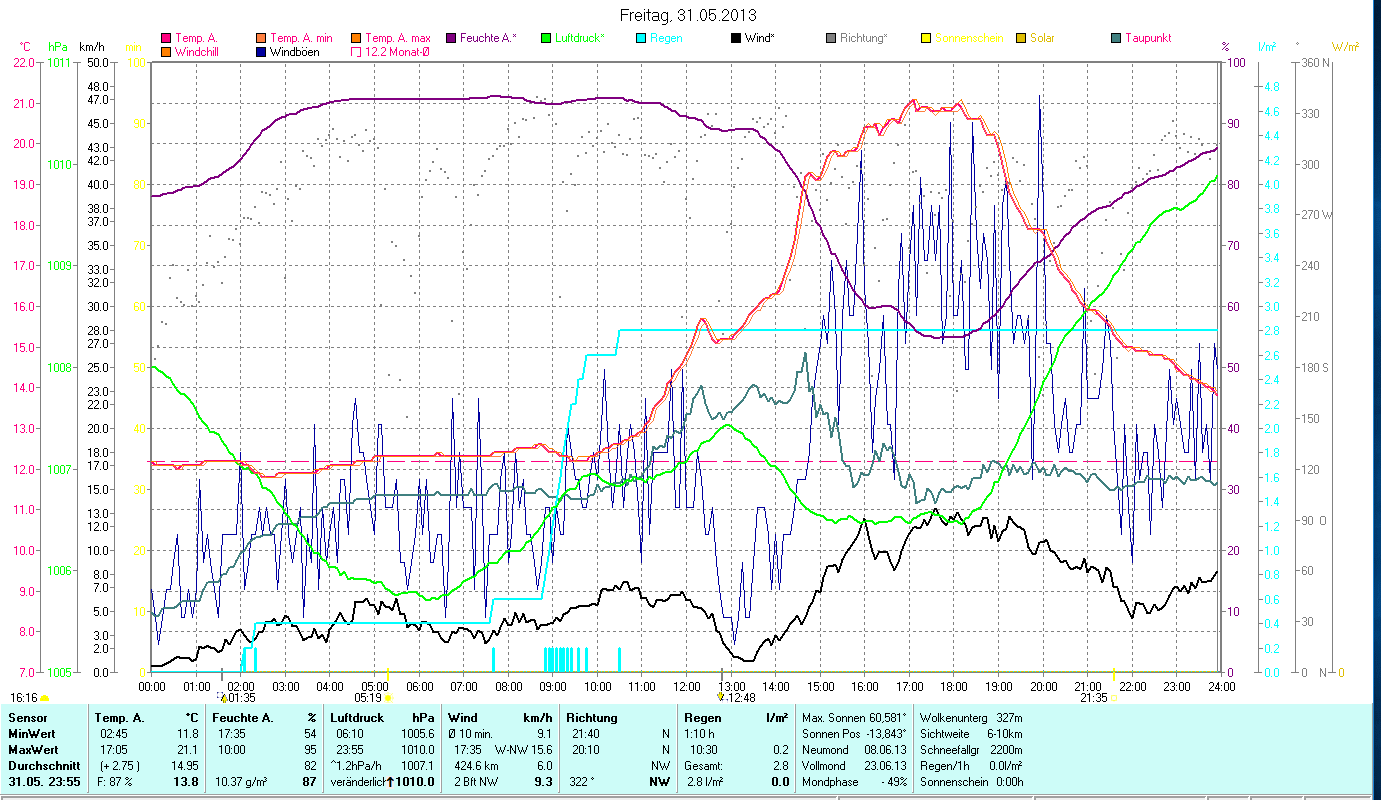
Task: Click the 10.37 g/m³ humidity value
Action: 243,781
